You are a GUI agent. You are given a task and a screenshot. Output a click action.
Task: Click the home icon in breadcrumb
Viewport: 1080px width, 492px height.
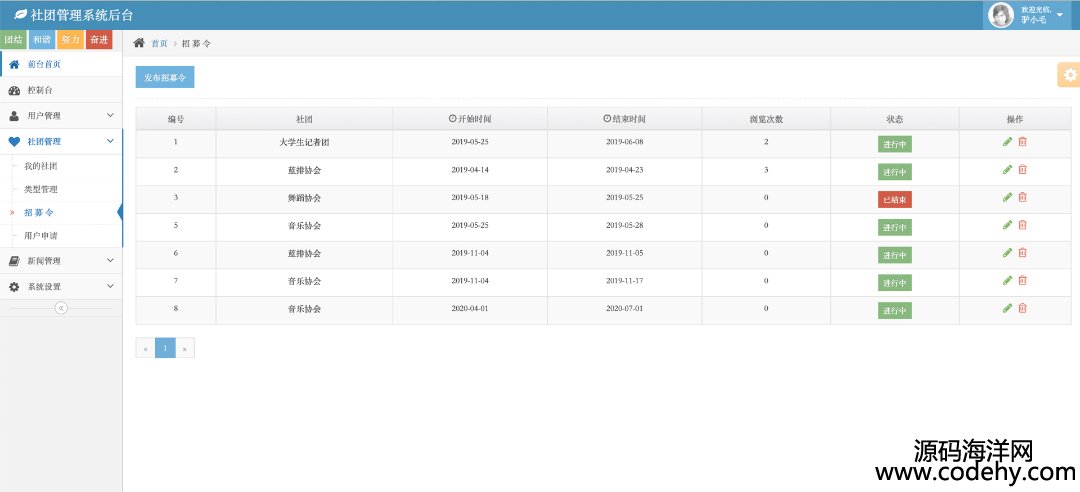tap(139, 43)
